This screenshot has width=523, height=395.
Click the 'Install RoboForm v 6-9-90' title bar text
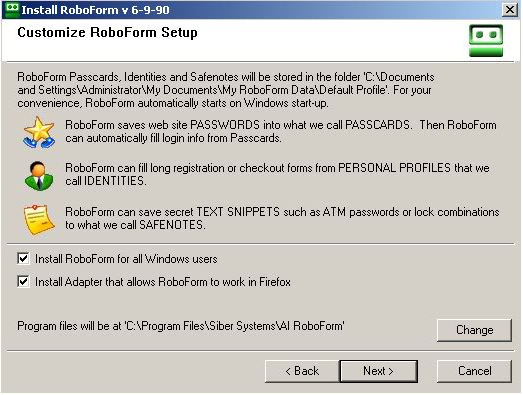click(95, 10)
